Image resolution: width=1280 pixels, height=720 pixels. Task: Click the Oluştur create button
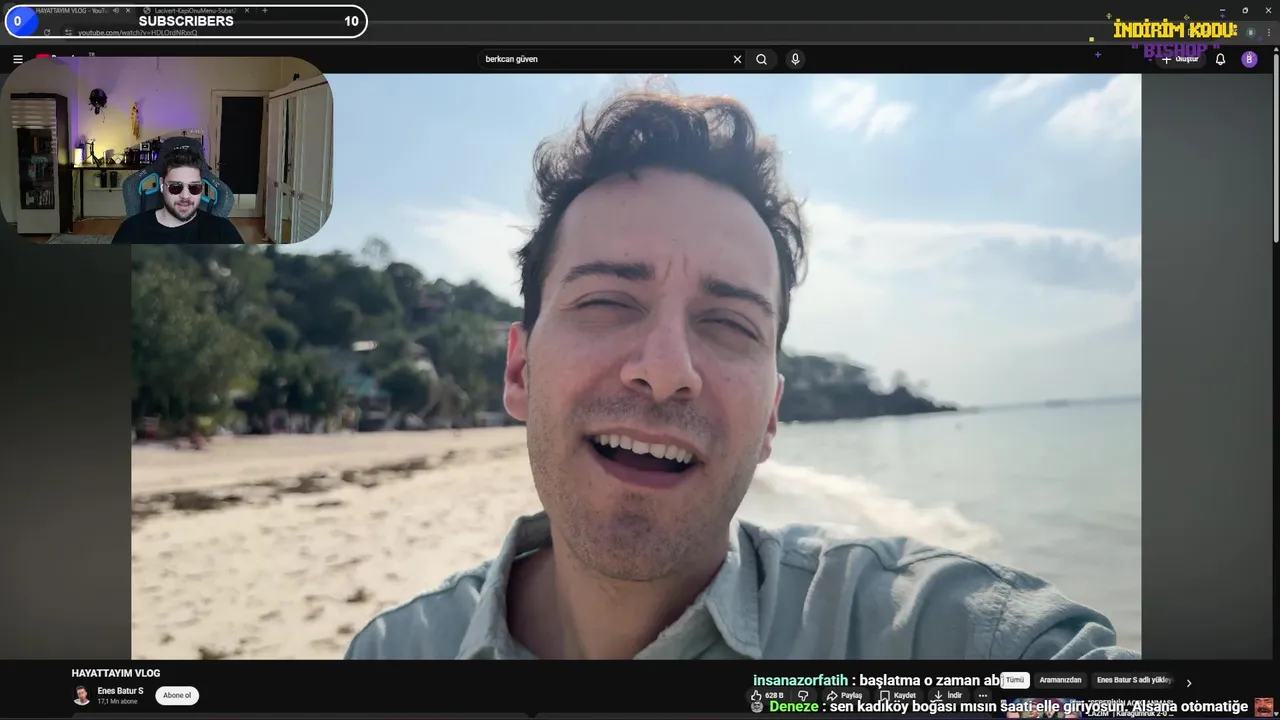coord(1180,59)
